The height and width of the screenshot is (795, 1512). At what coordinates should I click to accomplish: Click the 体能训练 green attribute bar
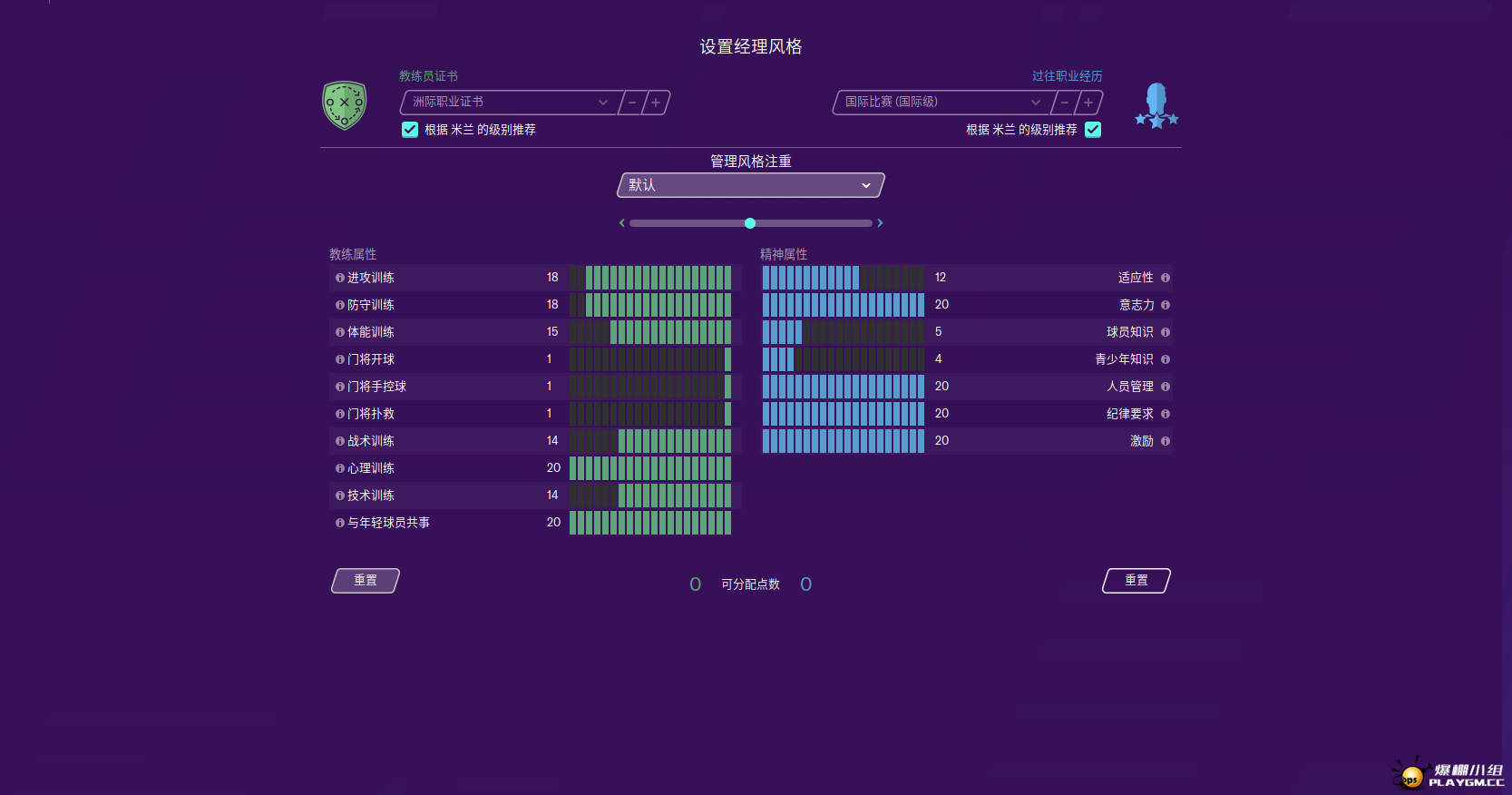point(650,332)
